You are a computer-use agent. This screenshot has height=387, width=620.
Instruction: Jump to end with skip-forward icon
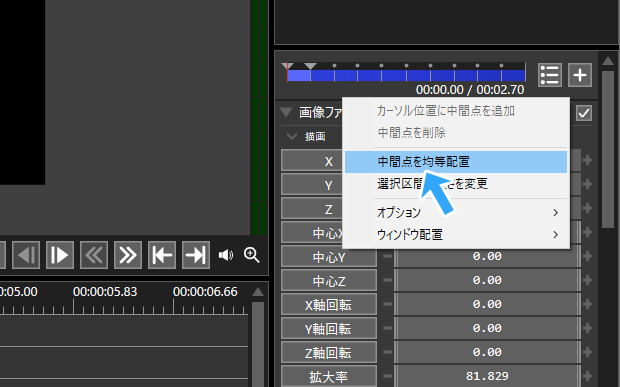(x=196, y=255)
